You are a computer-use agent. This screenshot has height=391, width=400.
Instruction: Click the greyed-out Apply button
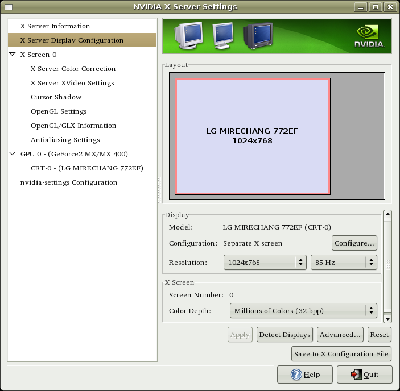pos(240,335)
